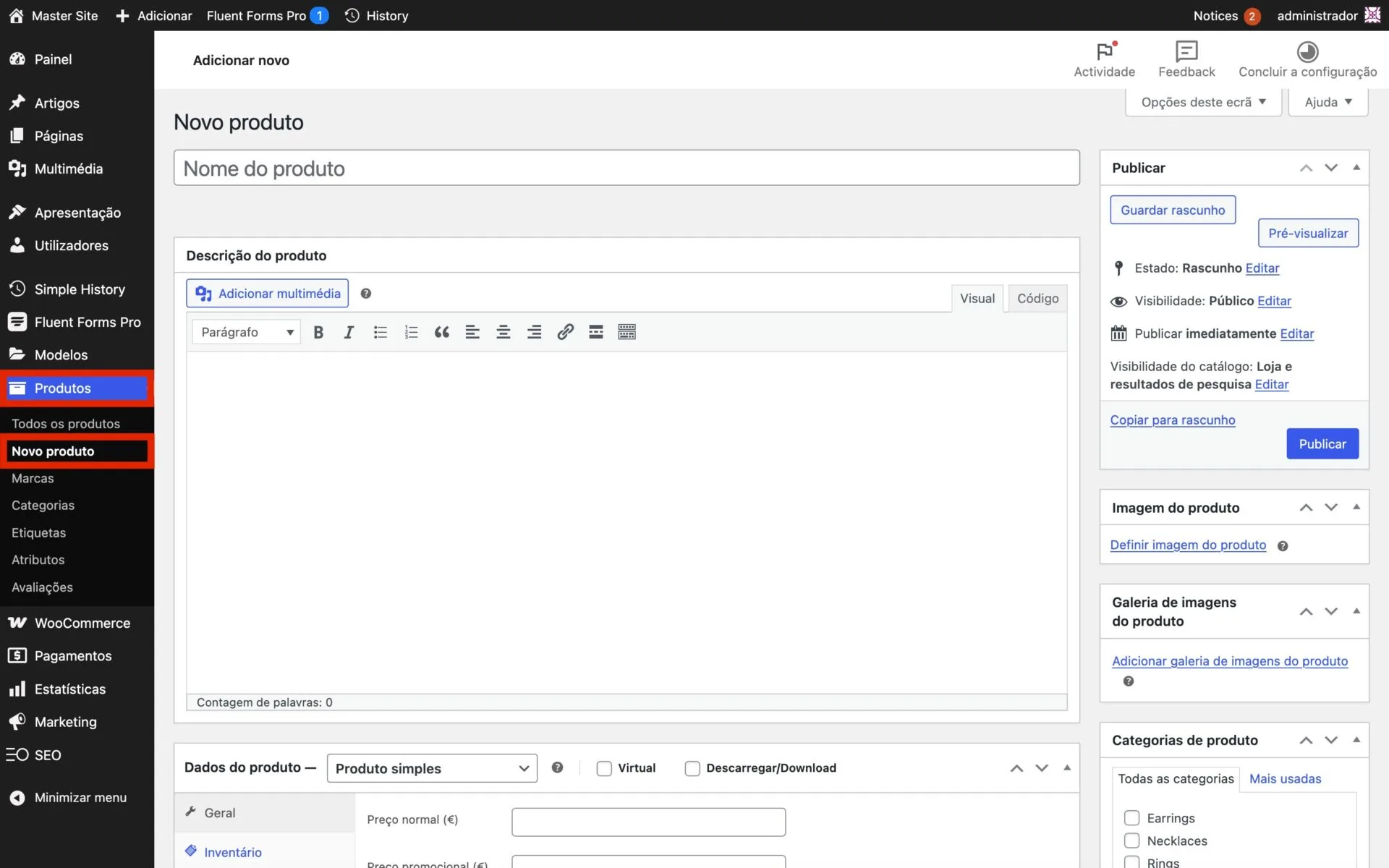Image resolution: width=1389 pixels, height=868 pixels.
Task: Insert a blockquote in the description
Action: click(441, 332)
